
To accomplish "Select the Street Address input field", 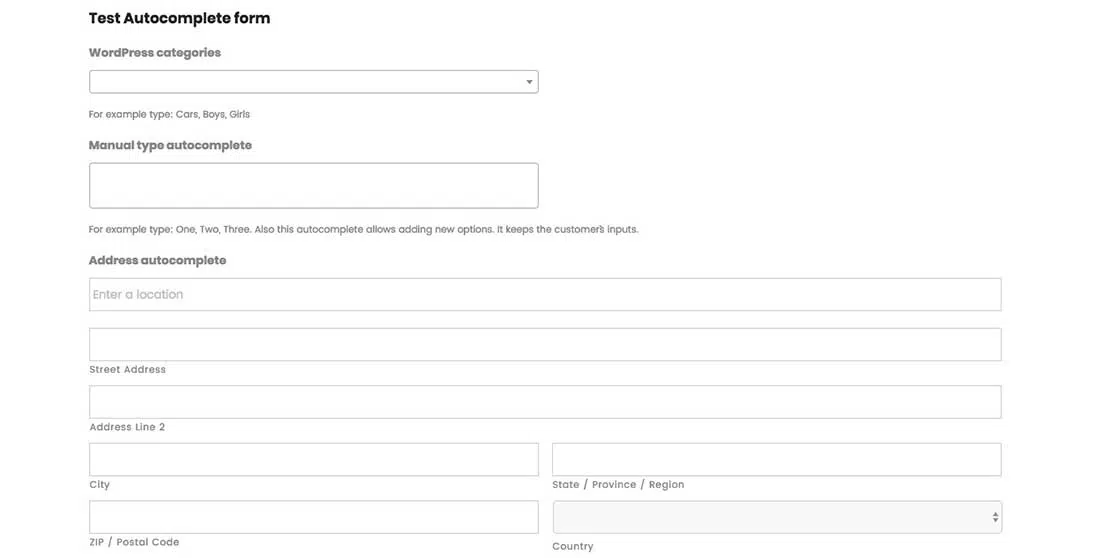I will point(544,345).
